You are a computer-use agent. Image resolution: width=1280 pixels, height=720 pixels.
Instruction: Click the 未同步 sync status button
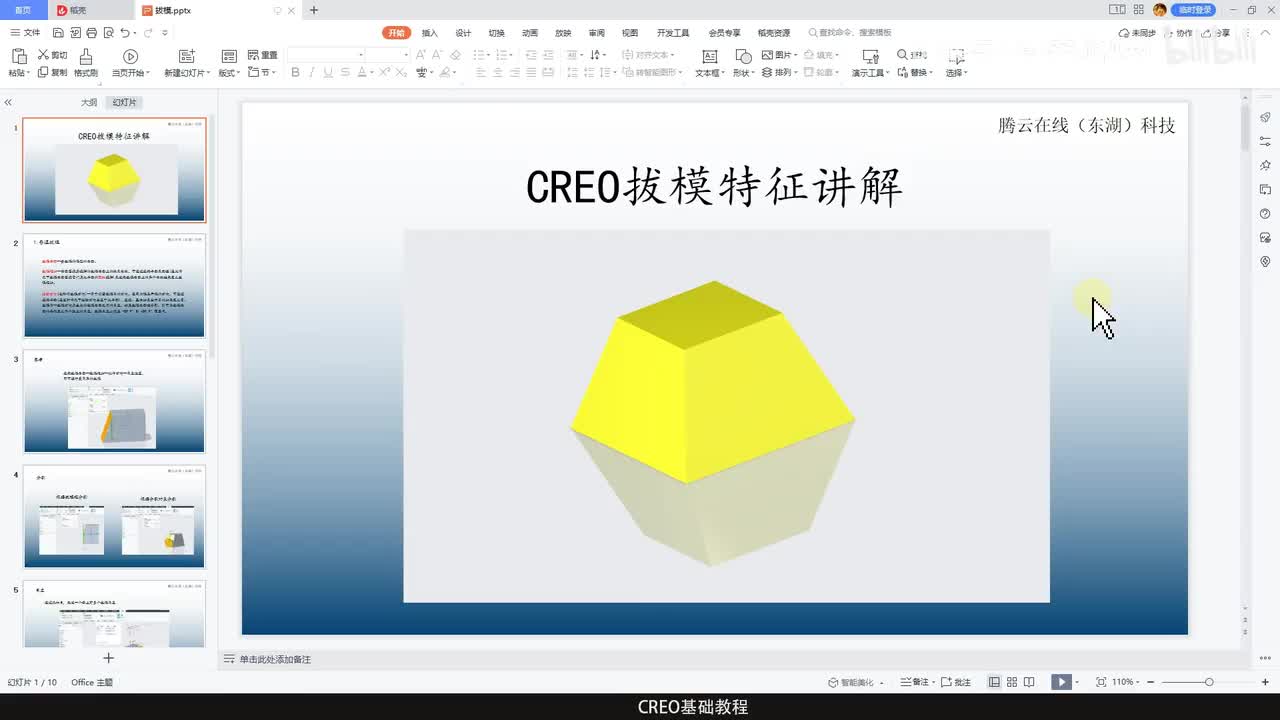pyautogui.click(x=1137, y=33)
